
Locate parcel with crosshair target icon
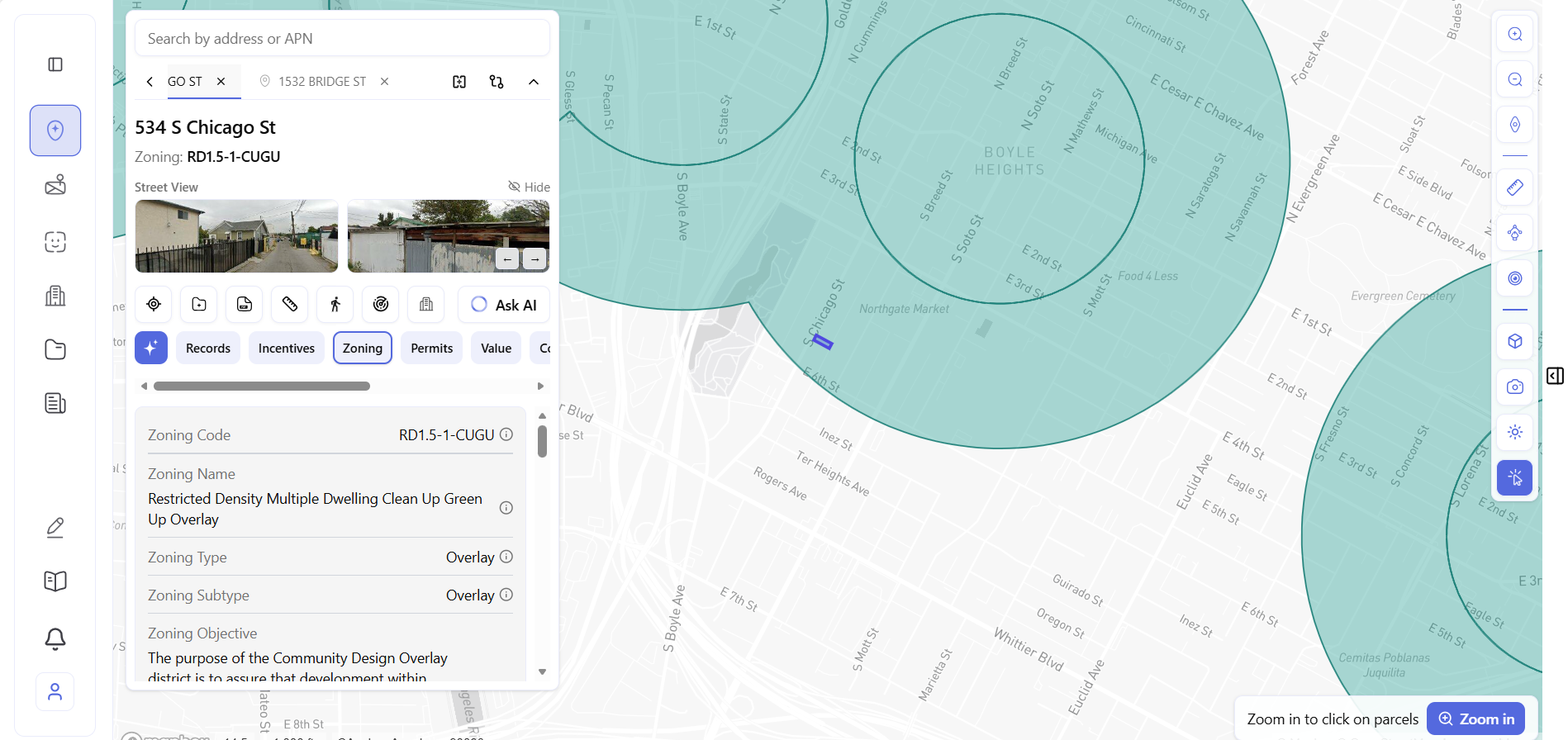pos(154,304)
